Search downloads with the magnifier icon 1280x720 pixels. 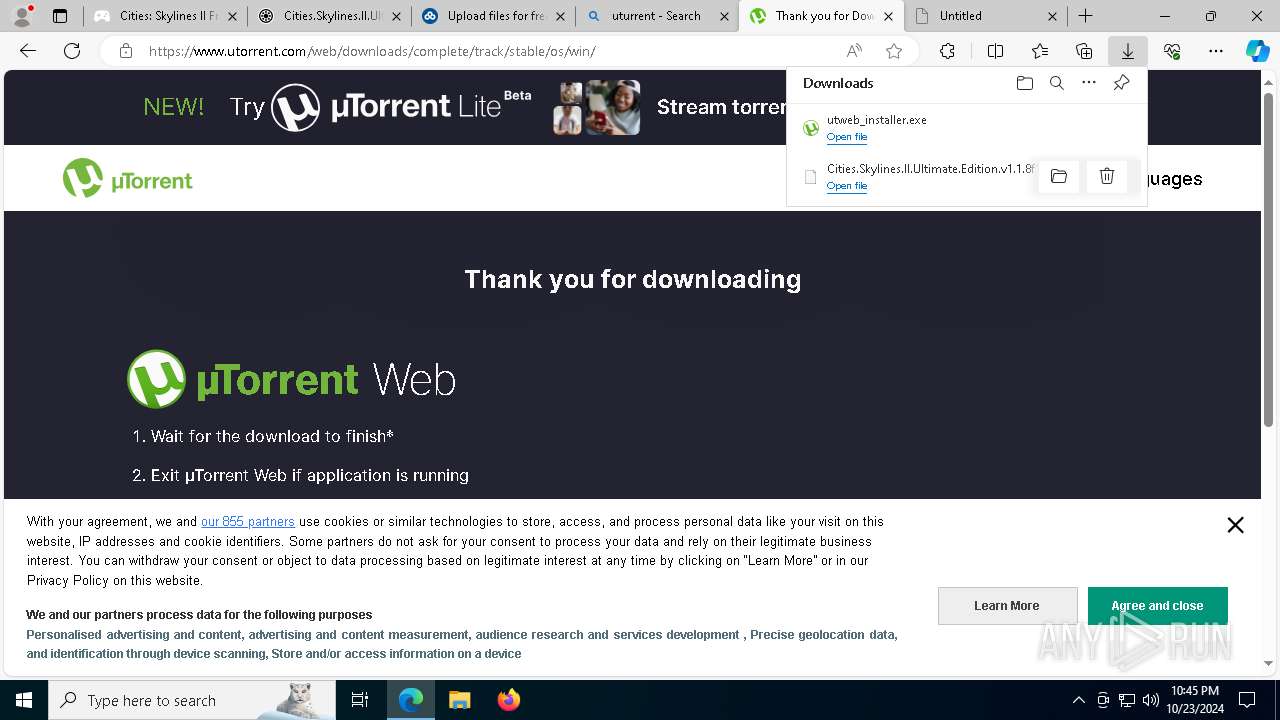[x=1057, y=83]
